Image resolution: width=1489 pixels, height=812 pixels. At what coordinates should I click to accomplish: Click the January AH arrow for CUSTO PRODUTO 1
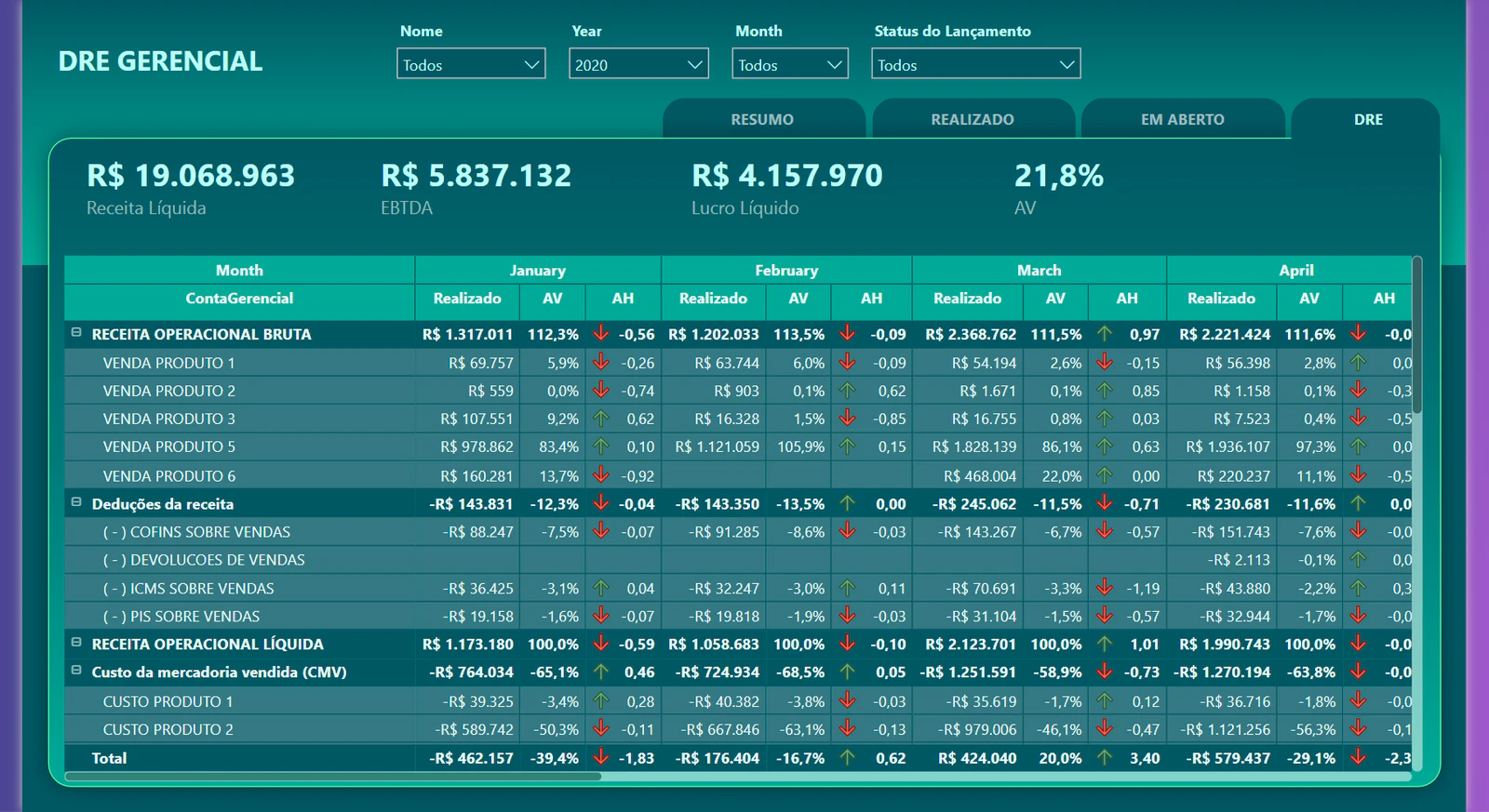[x=601, y=700]
